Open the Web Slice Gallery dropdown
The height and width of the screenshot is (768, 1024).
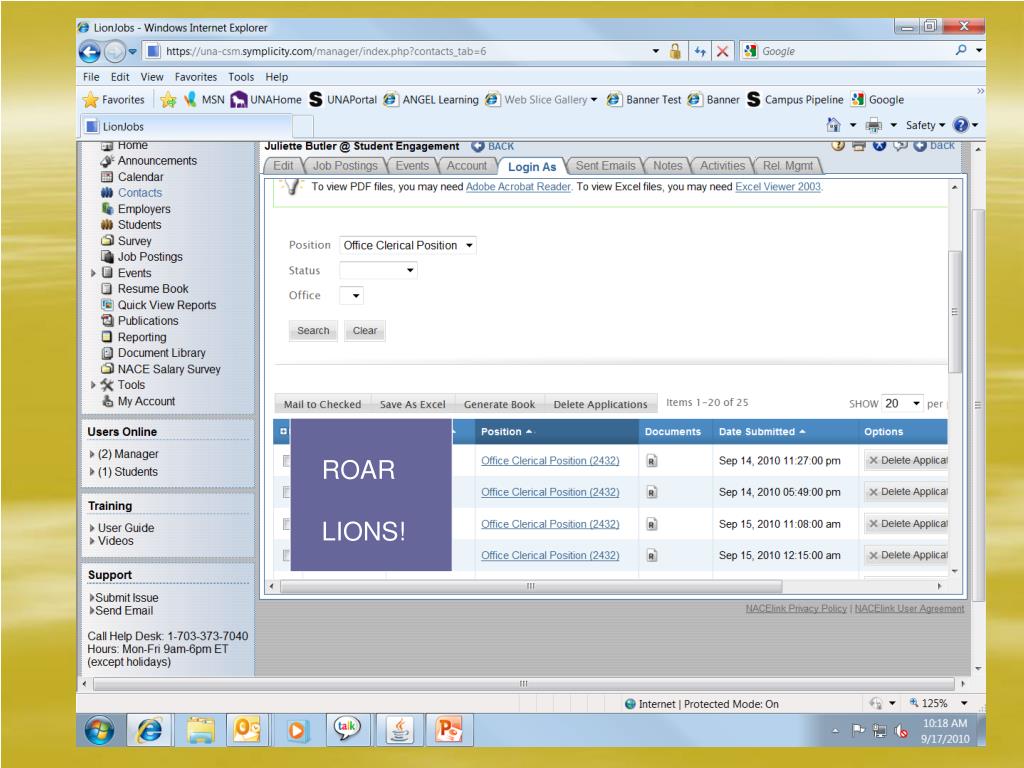(x=594, y=100)
